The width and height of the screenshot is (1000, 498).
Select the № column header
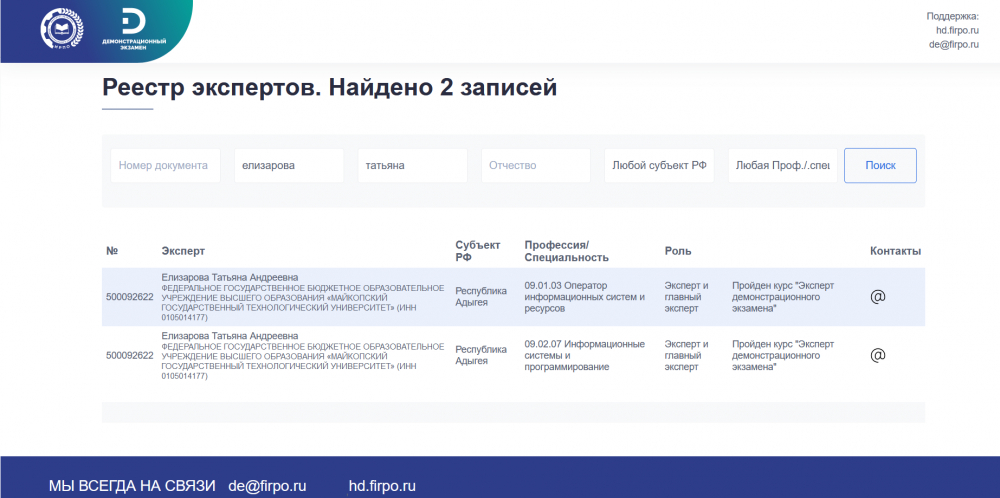tap(112, 251)
